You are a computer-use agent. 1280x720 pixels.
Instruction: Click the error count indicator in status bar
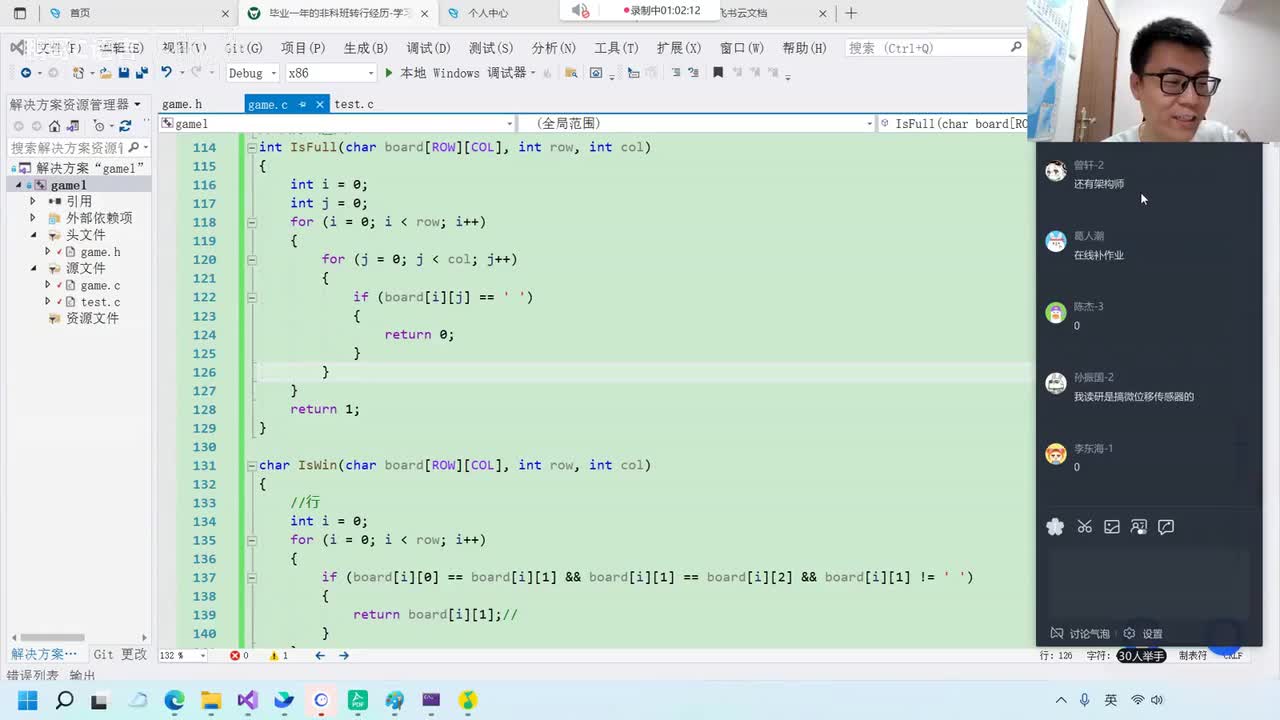pos(239,656)
